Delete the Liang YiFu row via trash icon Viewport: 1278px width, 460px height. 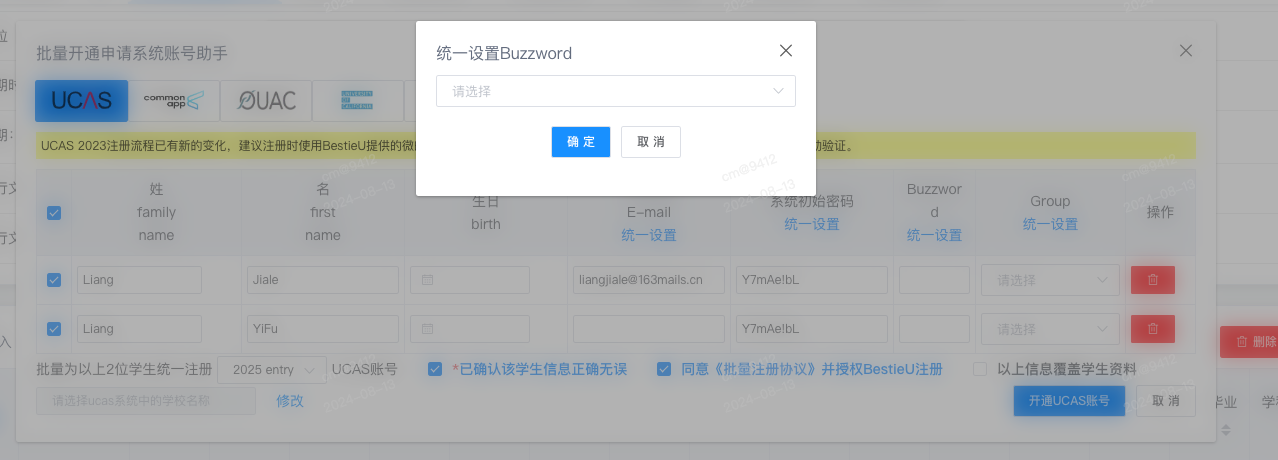click(x=1153, y=328)
